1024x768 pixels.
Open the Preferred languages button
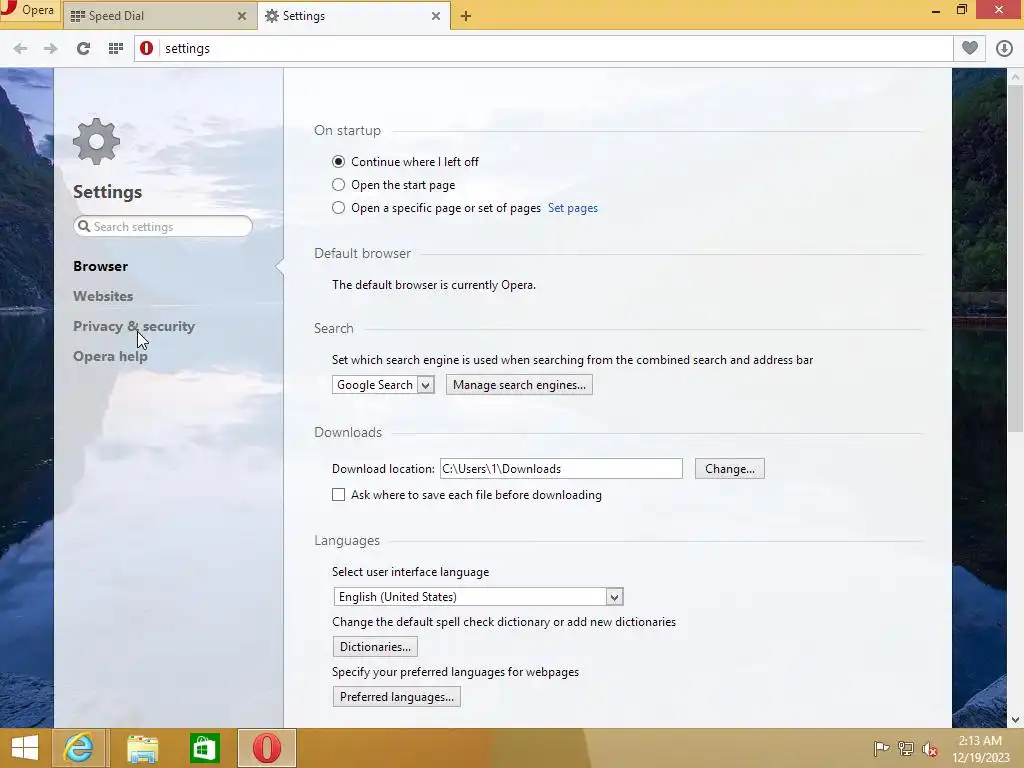tap(396, 696)
